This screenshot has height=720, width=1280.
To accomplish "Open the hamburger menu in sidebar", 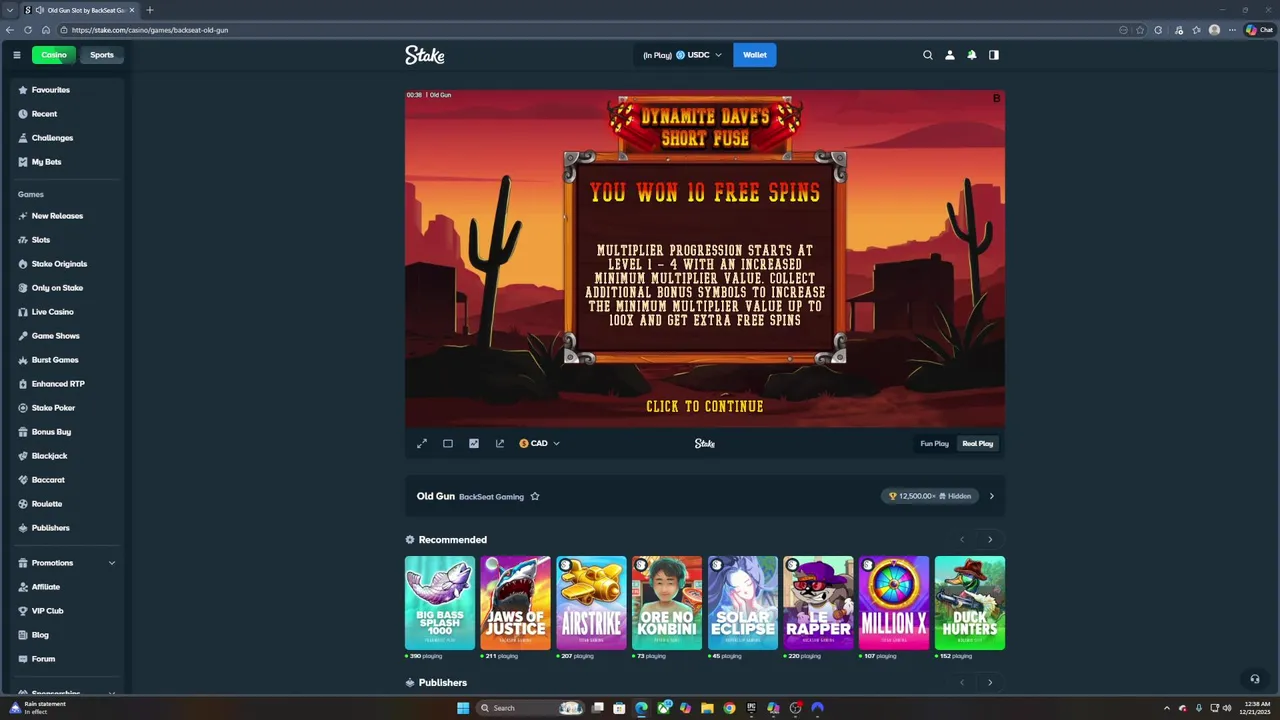I will click(16, 55).
